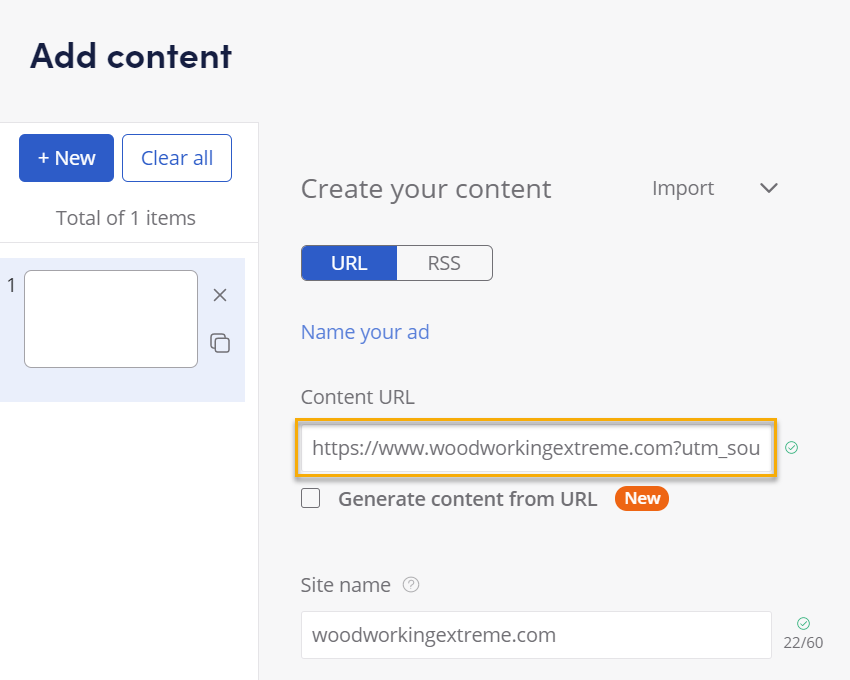Viewport: 850px width, 680px height.
Task: Expand the chevron arrow beside Import
Action: coord(768,188)
